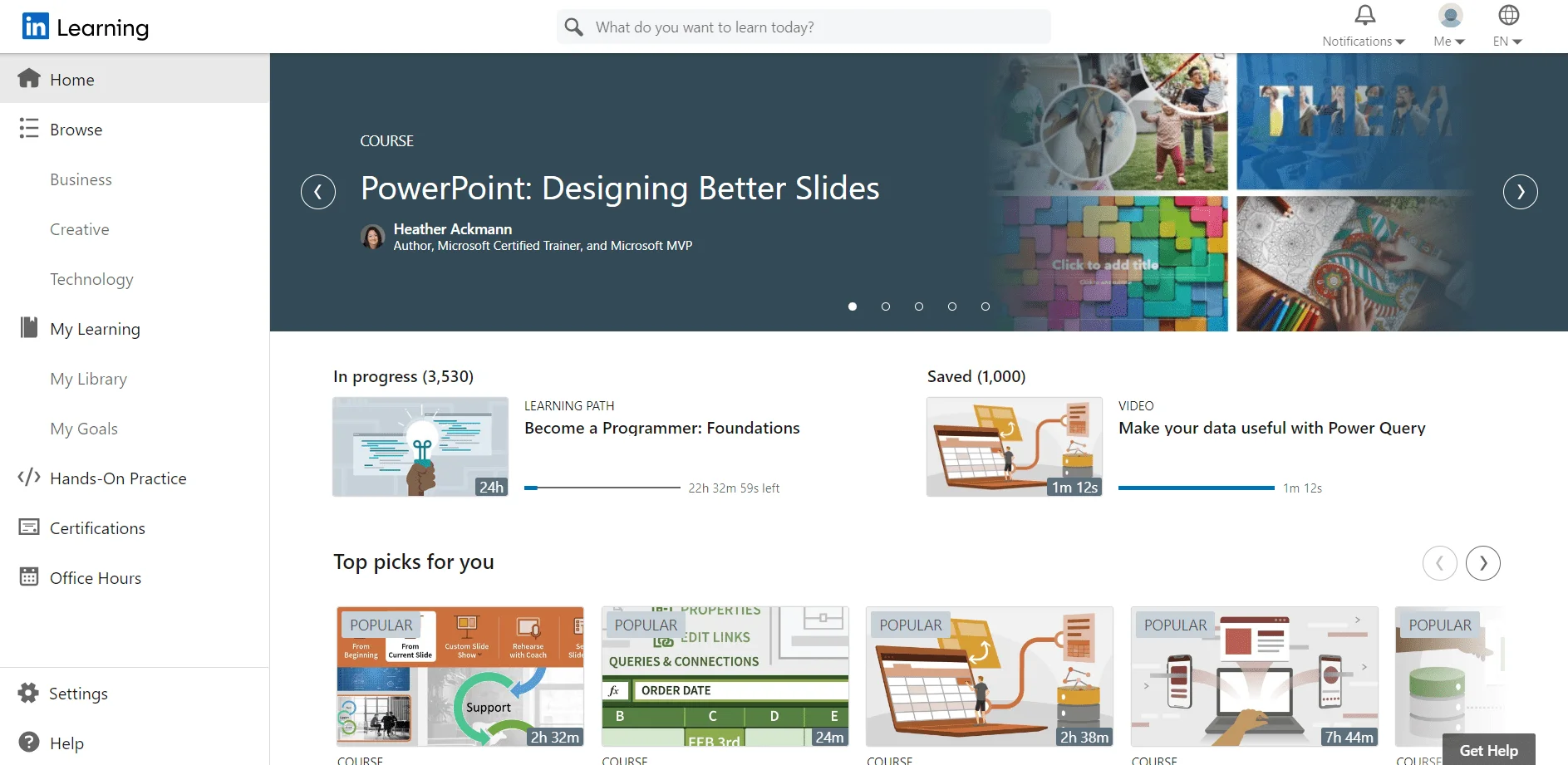Viewport: 1568px width, 765px height.
Task: Click Power Query video progress bar
Action: pyautogui.click(x=1196, y=488)
